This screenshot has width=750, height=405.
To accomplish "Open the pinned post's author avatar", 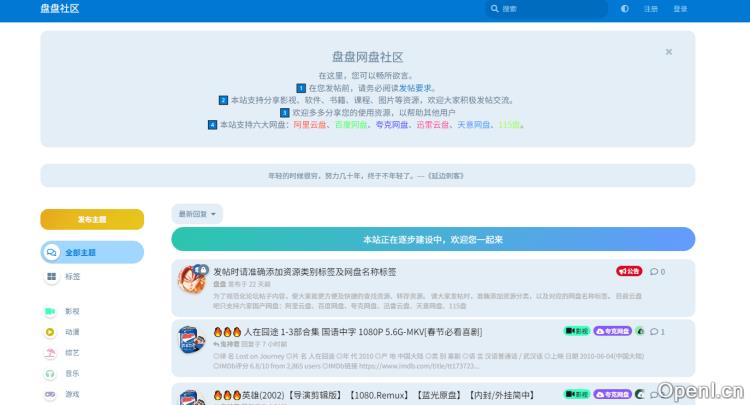I will tap(191, 278).
